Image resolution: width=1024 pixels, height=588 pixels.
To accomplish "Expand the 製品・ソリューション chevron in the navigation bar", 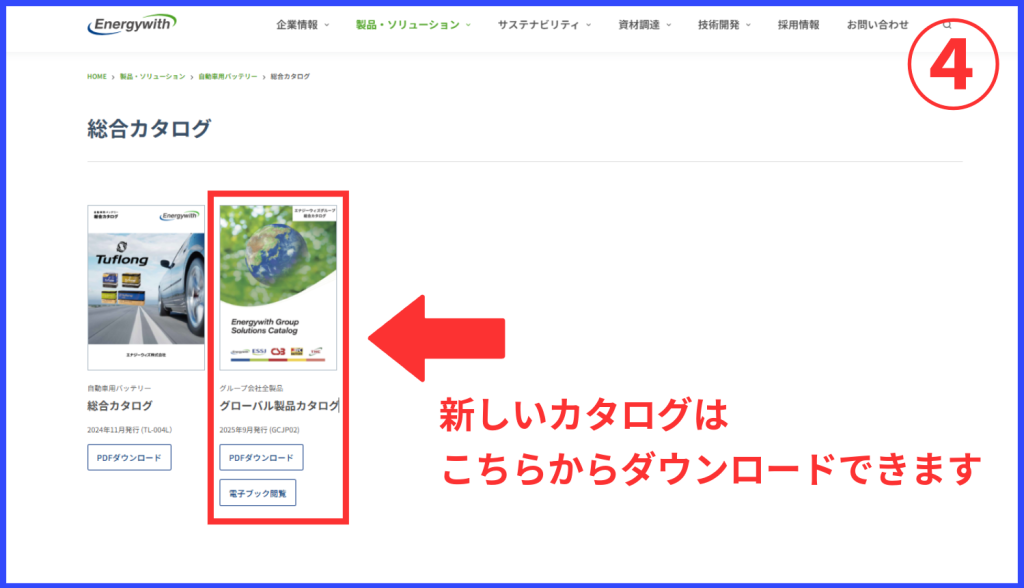I will tap(469, 25).
